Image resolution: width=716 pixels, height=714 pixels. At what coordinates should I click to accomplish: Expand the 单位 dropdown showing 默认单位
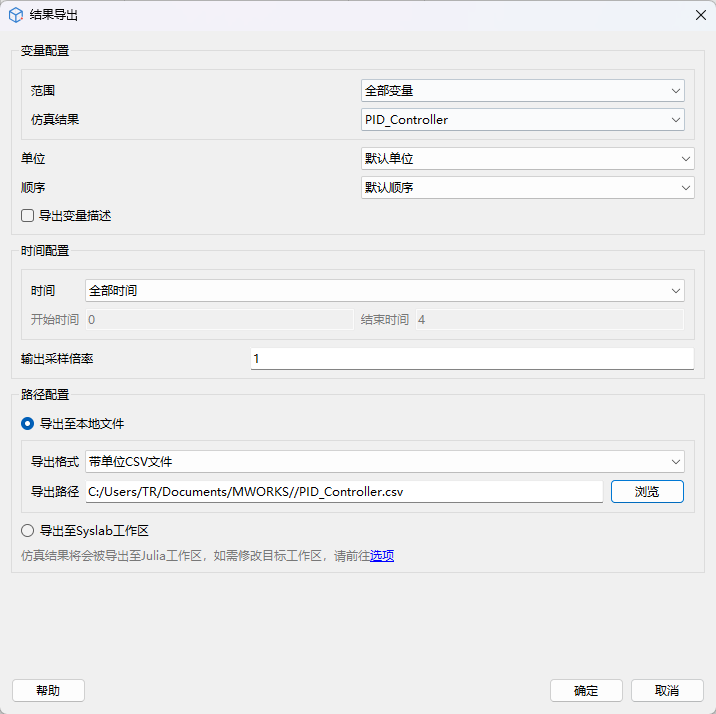(527, 158)
